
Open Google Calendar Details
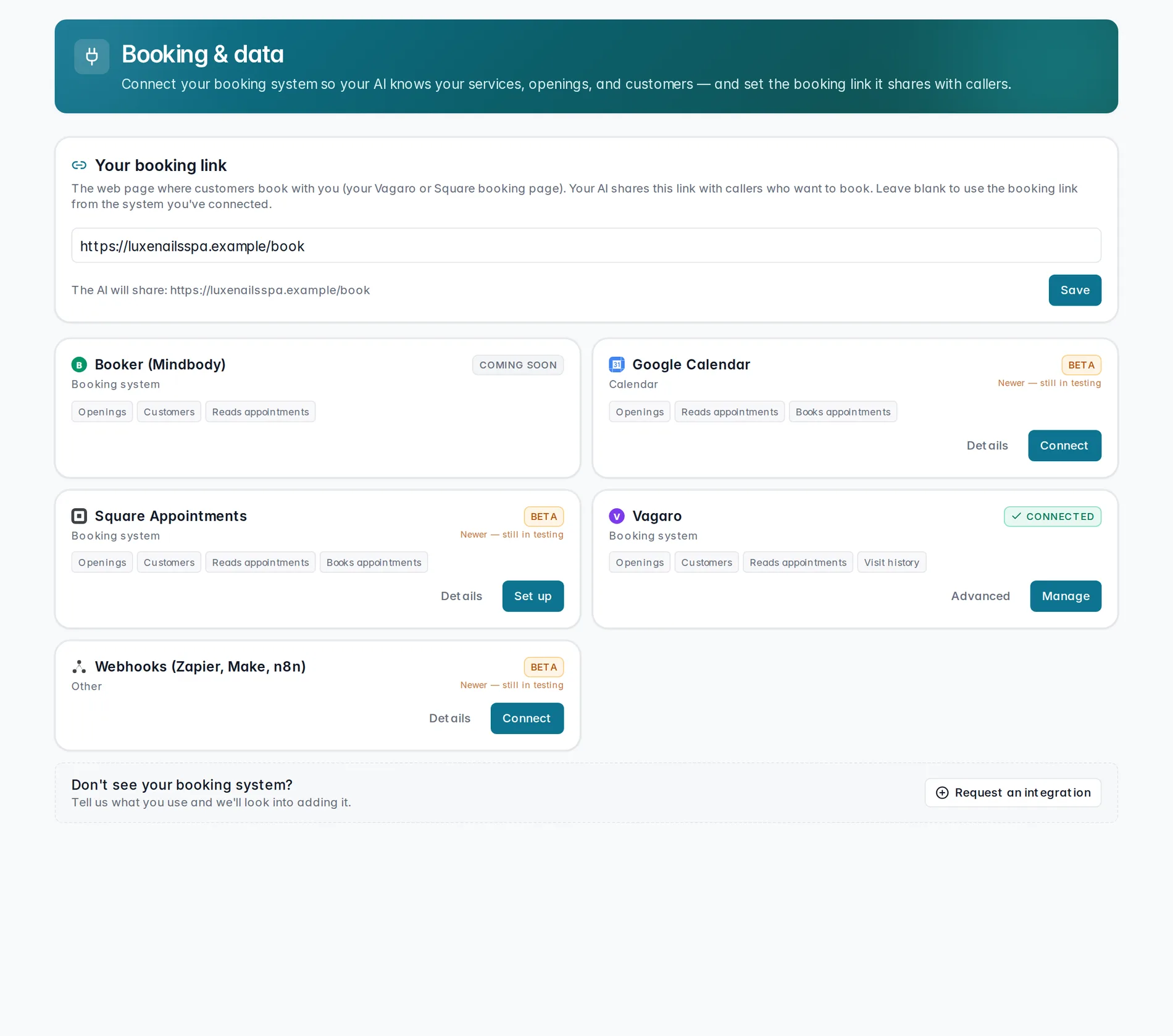(x=987, y=446)
